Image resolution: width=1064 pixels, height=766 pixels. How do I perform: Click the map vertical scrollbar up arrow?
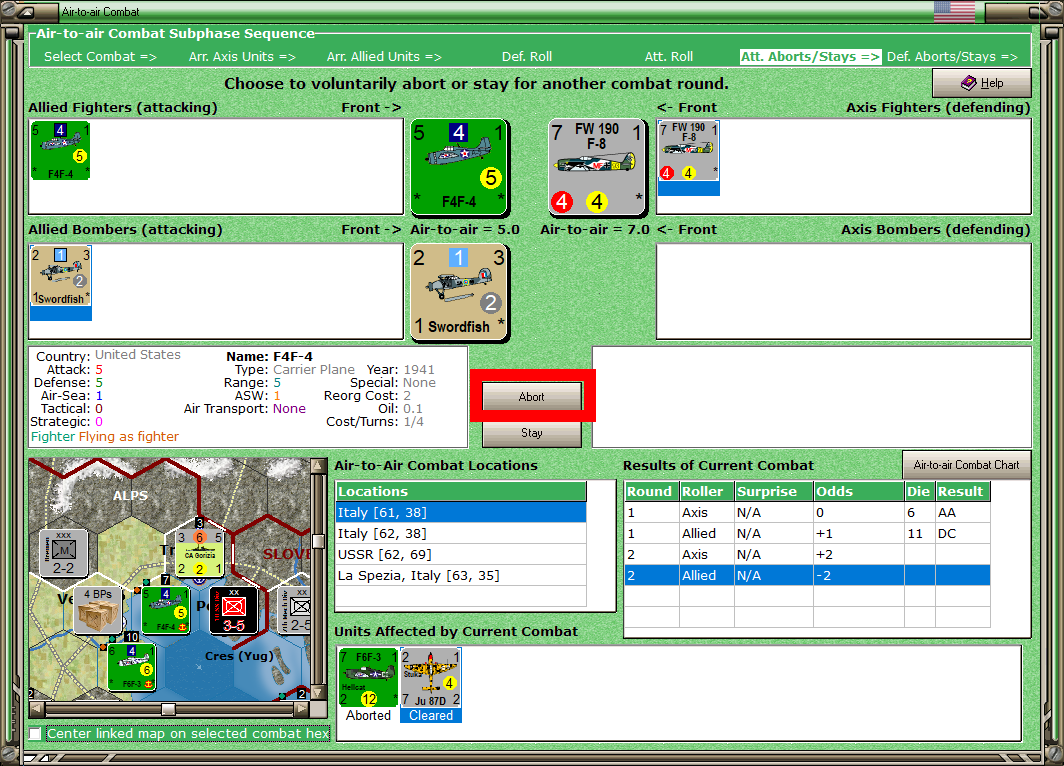click(x=318, y=465)
